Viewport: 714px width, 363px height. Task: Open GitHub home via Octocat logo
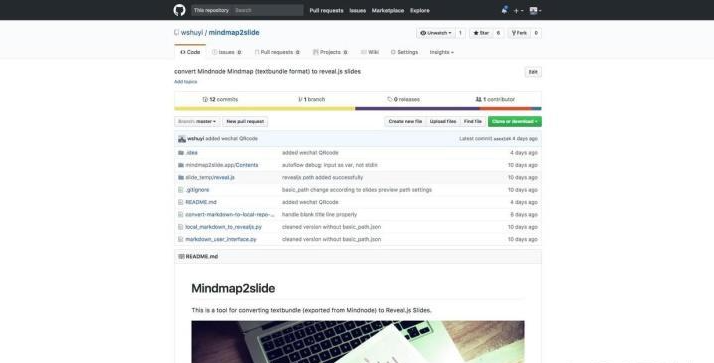179,10
